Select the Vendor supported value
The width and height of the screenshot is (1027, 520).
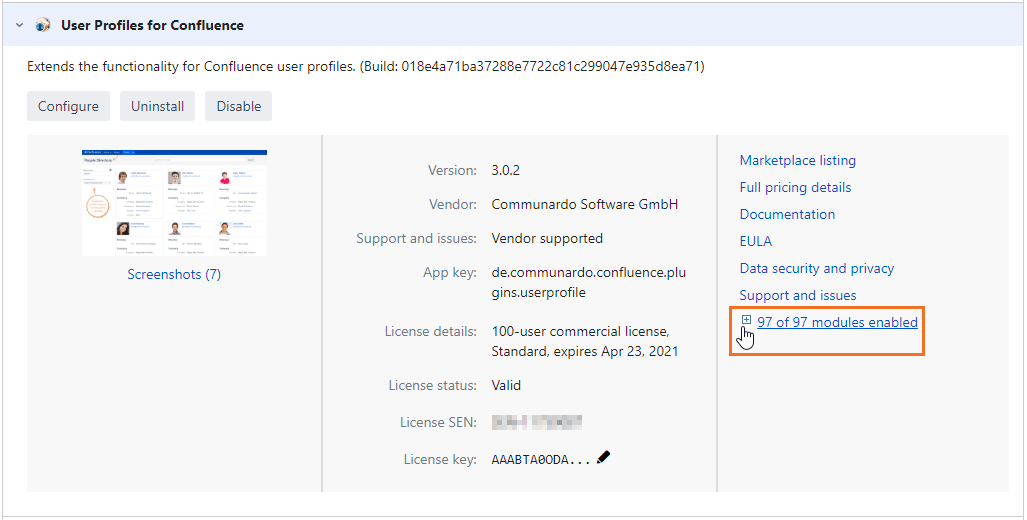click(547, 238)
